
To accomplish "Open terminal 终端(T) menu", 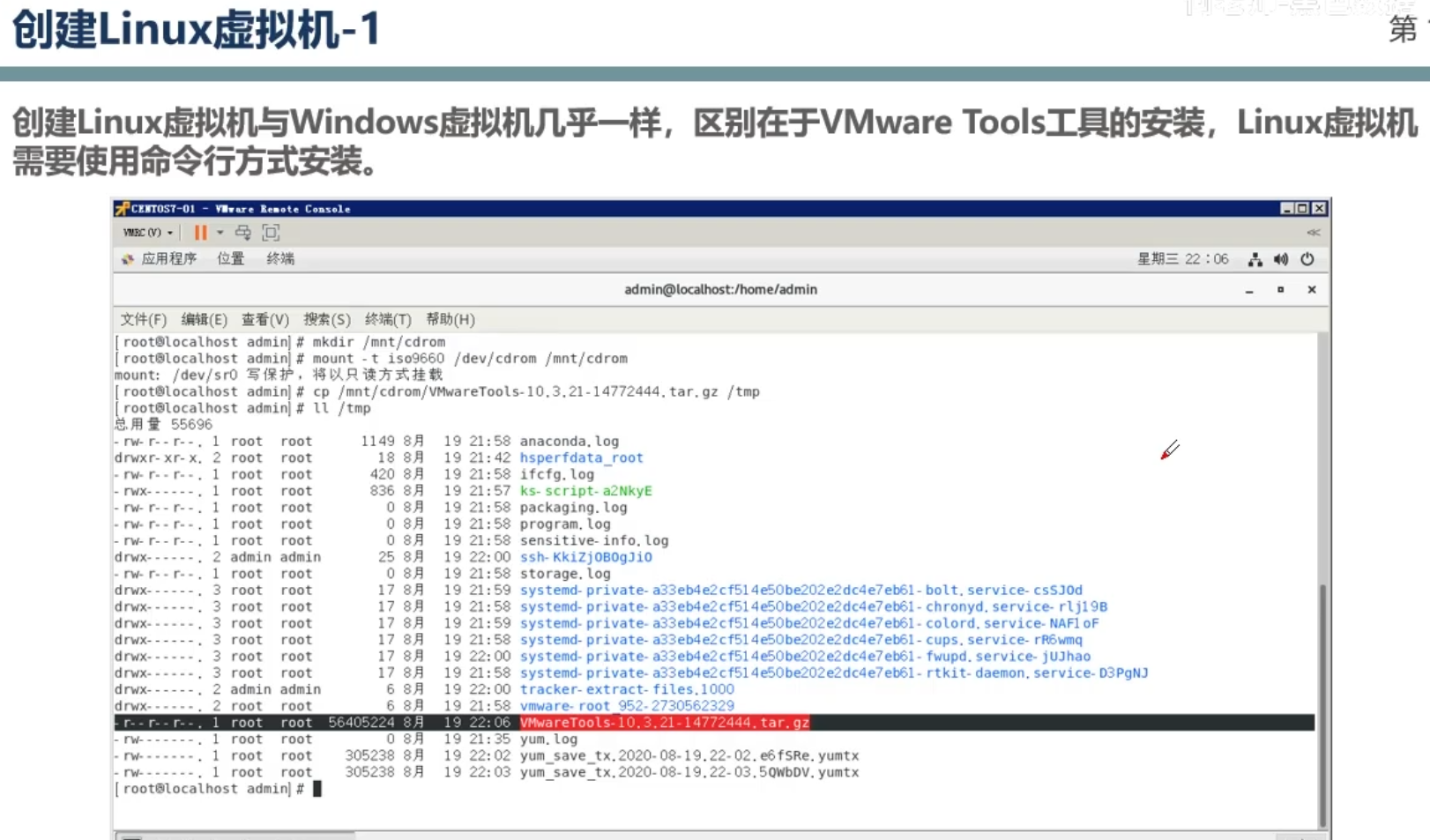I will 388,319.
